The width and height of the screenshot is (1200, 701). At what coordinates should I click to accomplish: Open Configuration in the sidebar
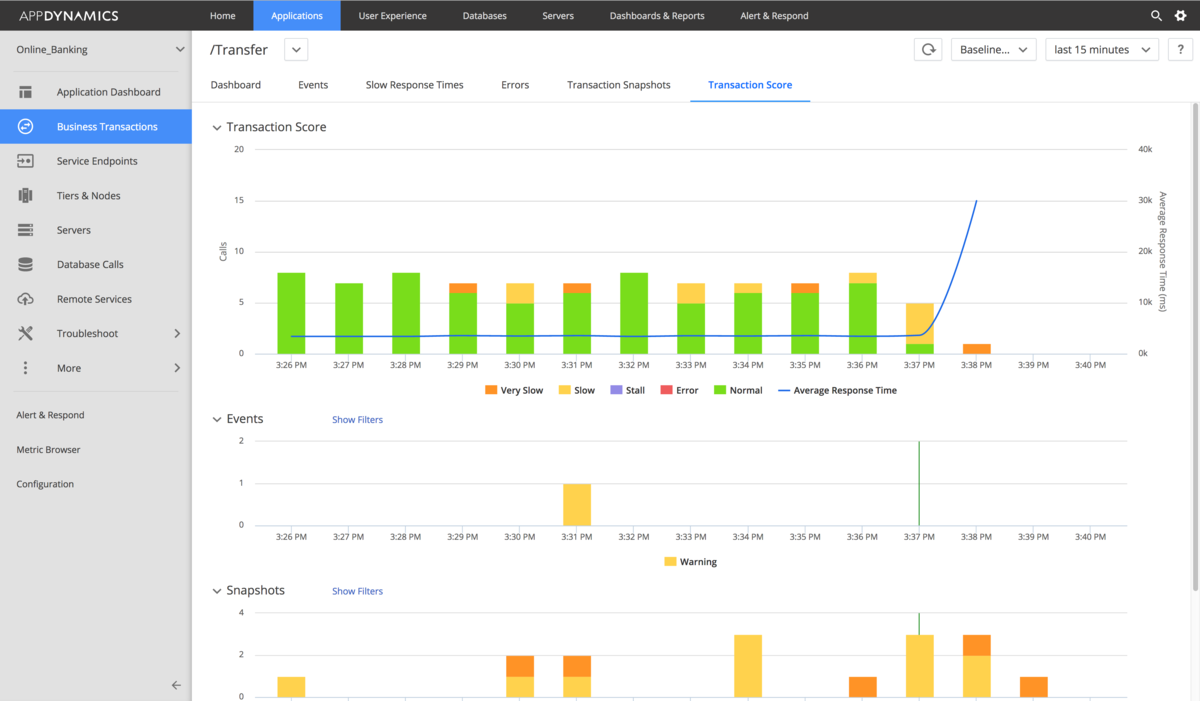[45, 484]
